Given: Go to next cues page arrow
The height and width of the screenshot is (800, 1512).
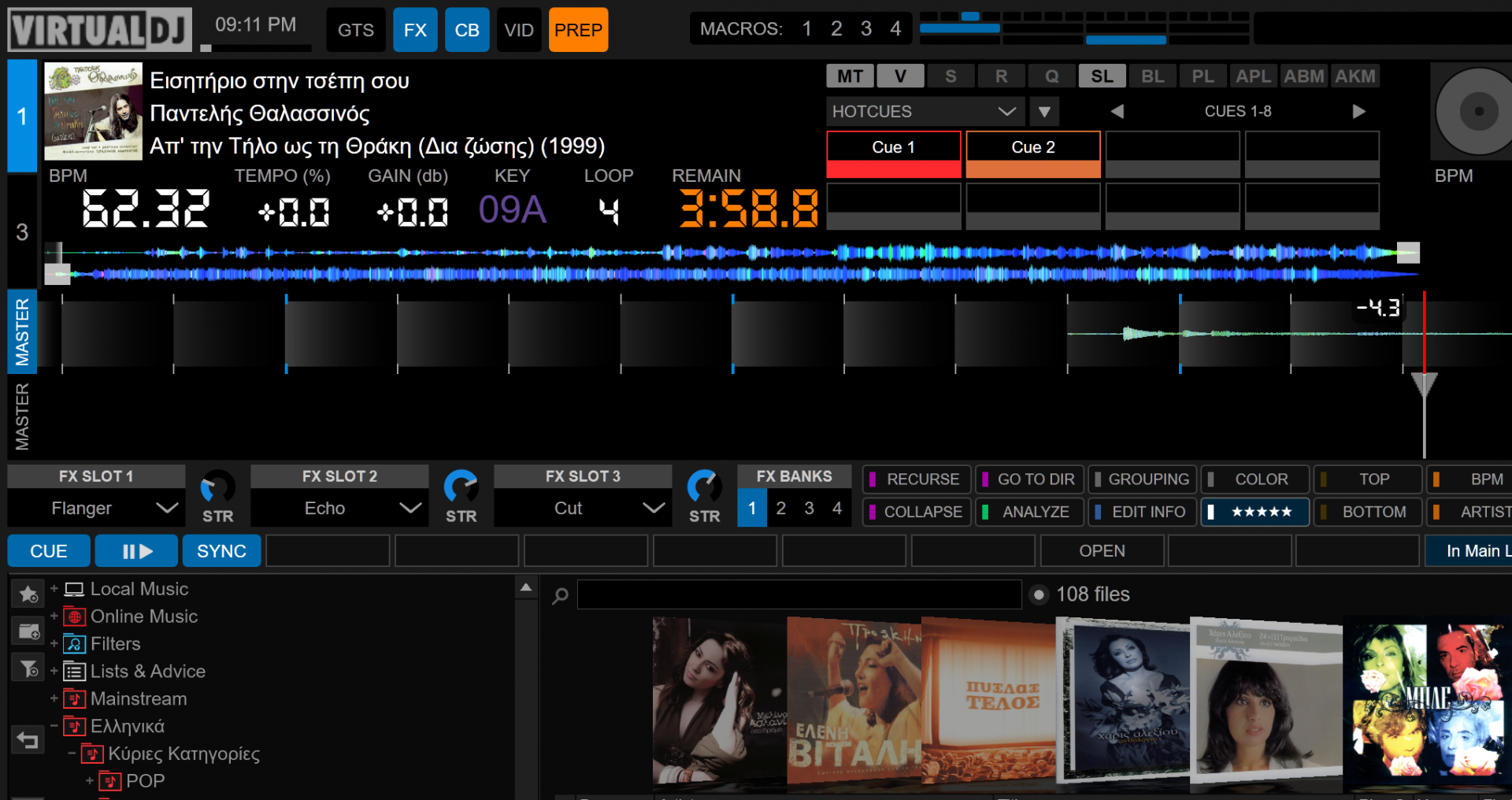Looking at the screenshot, I should [1358, 112].
